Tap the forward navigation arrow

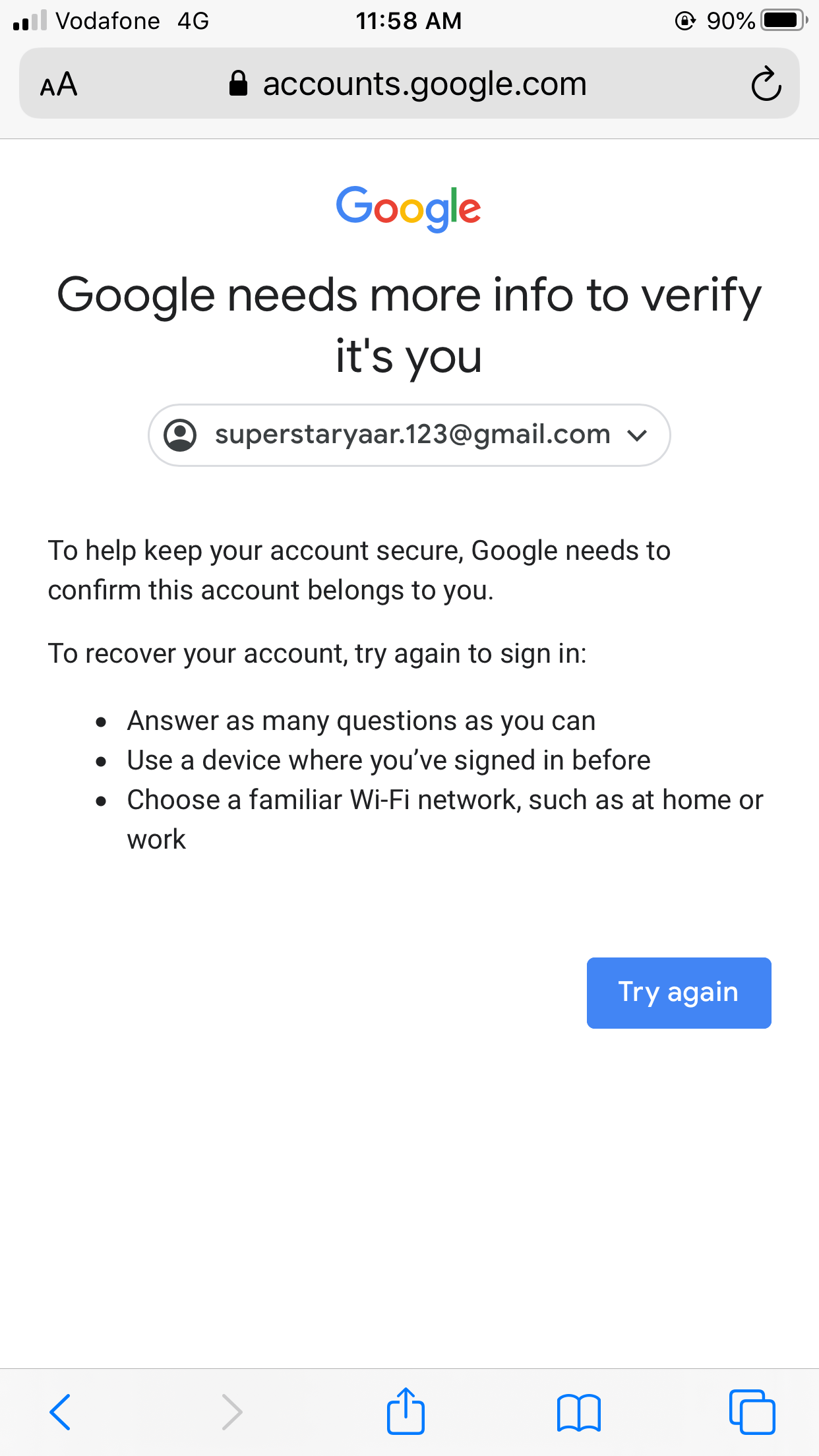pyautogui.click(x=231, y=1412)
